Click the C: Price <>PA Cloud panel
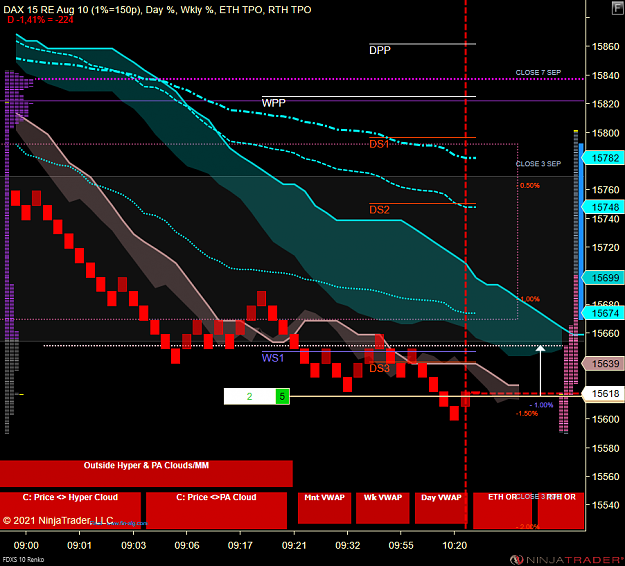Screen dimensions: 625x566 click(216, 510)
